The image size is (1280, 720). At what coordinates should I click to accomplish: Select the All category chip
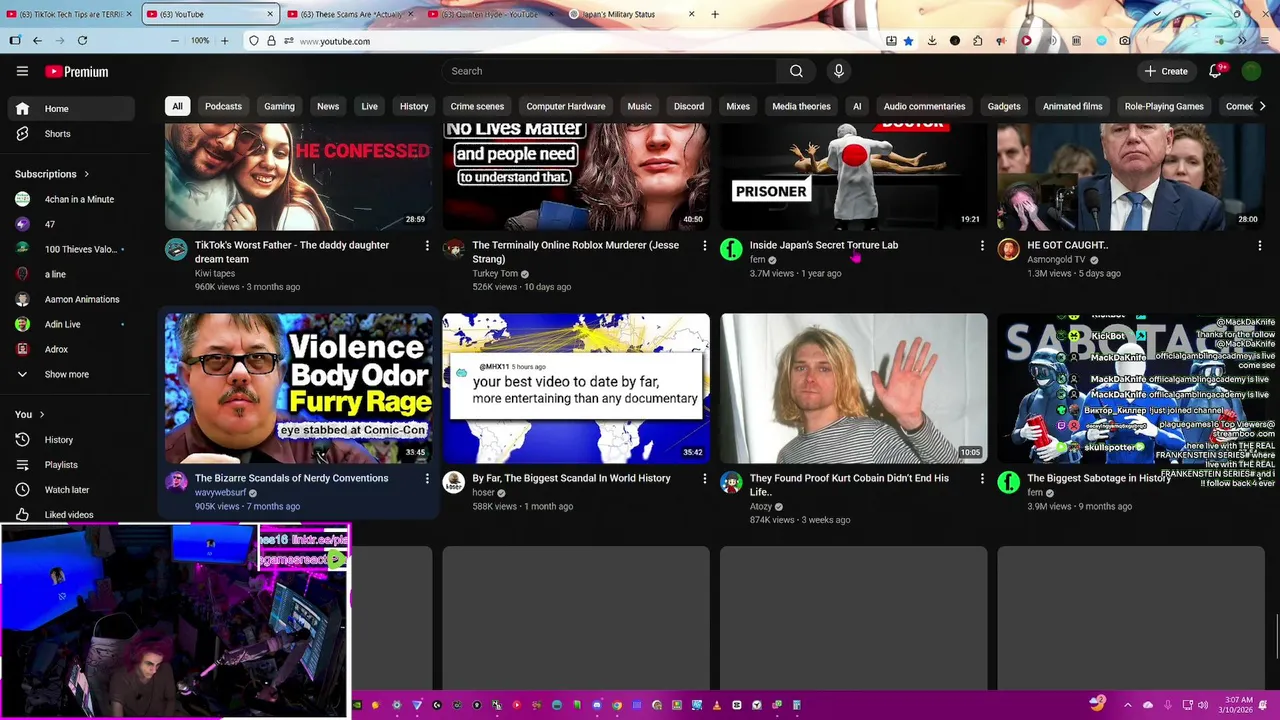coord(177,106)
